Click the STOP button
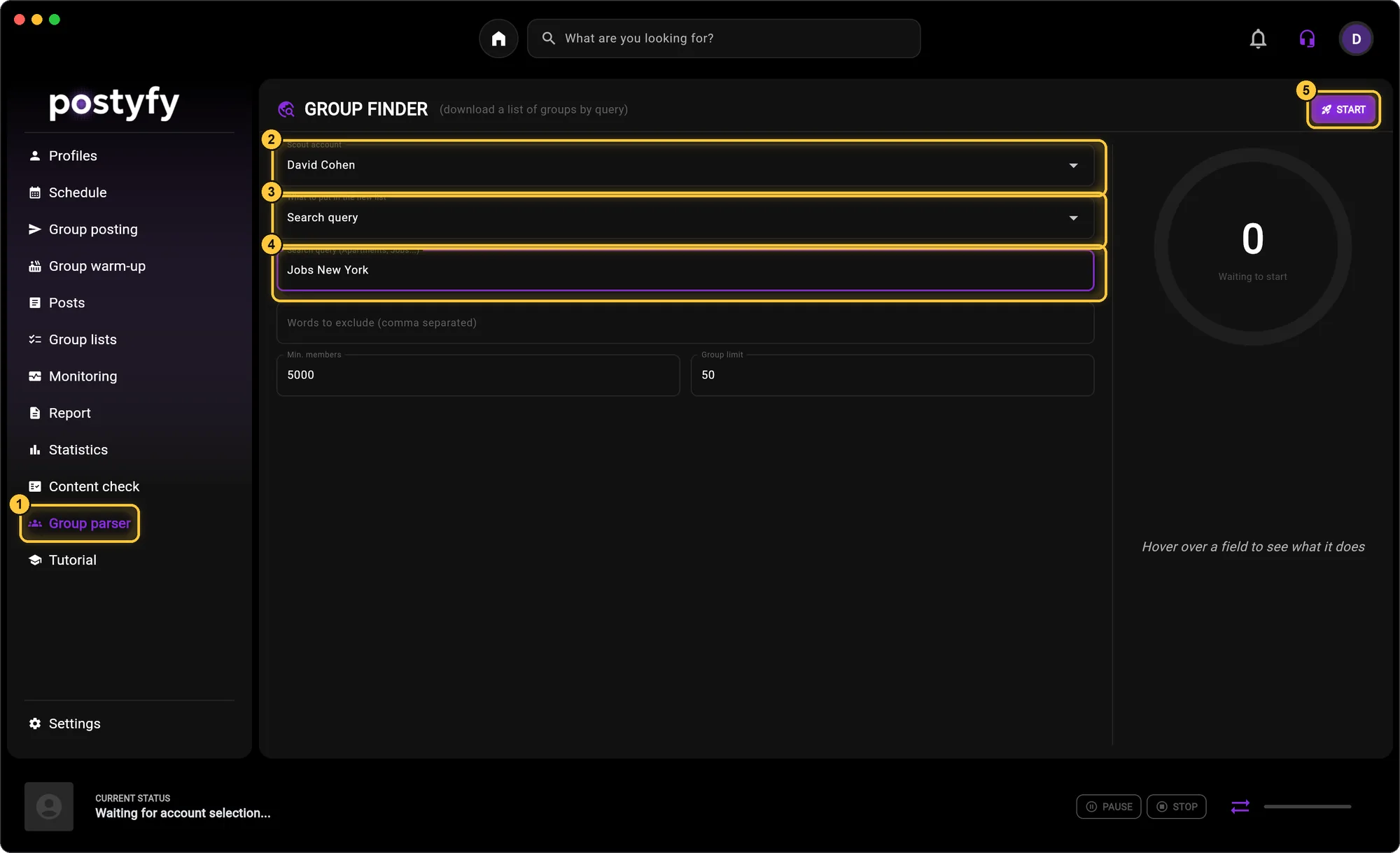Viewport: 1400px width, 853px height. pyautogui.click(x=1177, y=807)
